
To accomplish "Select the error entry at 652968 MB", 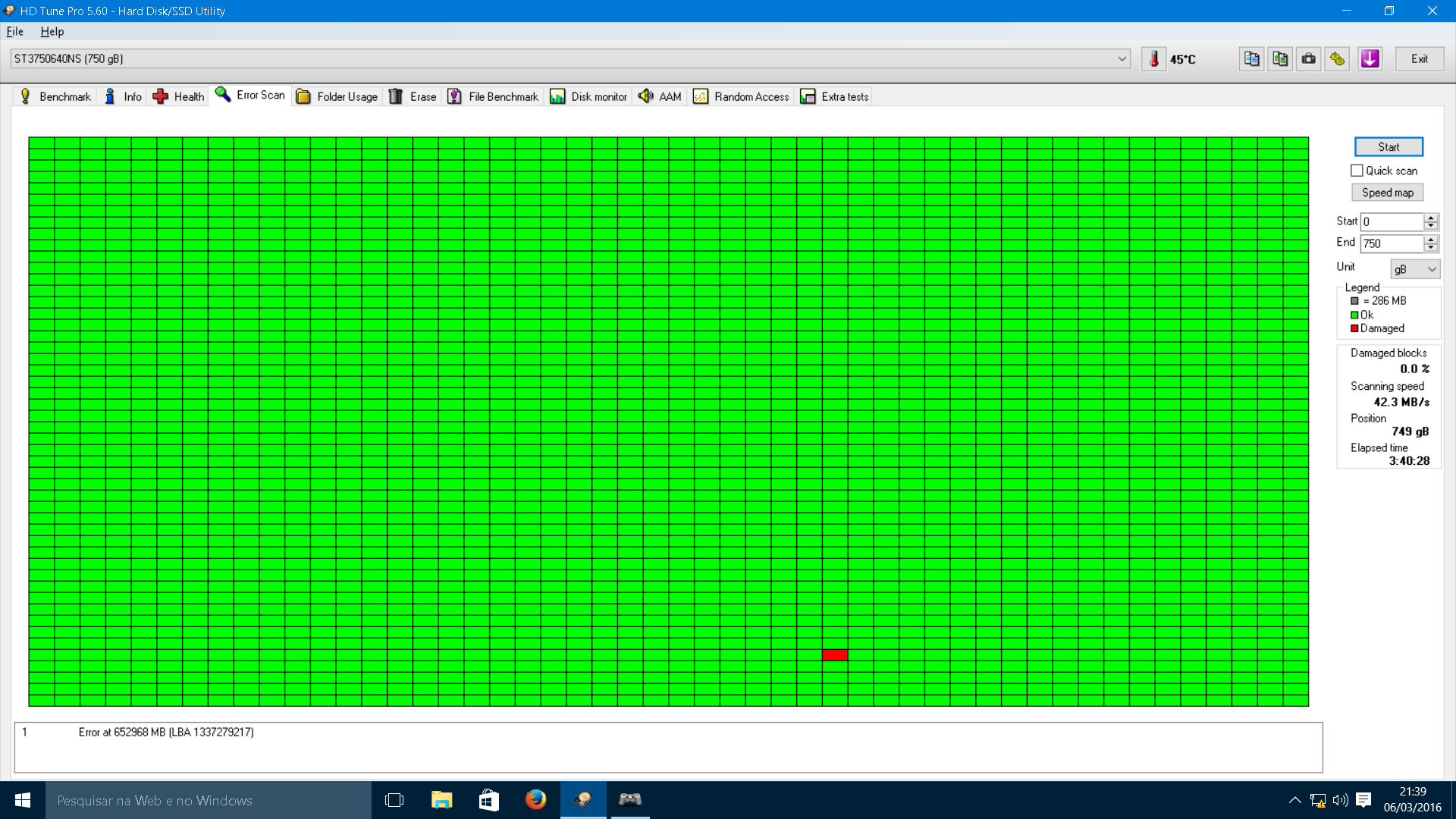I will click(166, 732).
